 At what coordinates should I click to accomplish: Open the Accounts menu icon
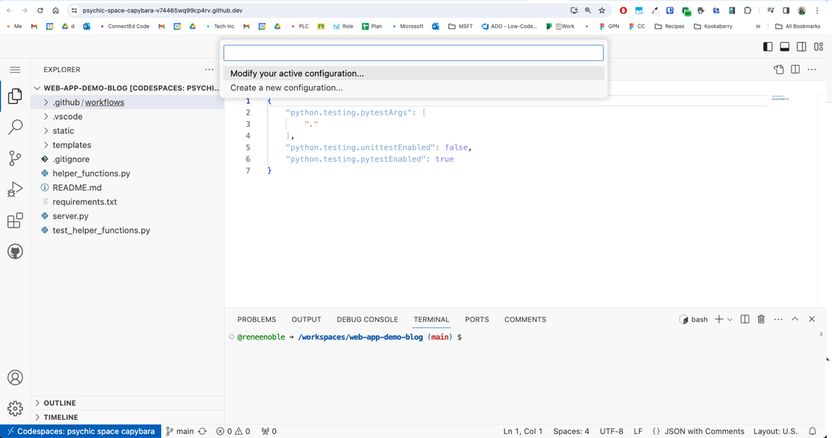pos(15,377)
